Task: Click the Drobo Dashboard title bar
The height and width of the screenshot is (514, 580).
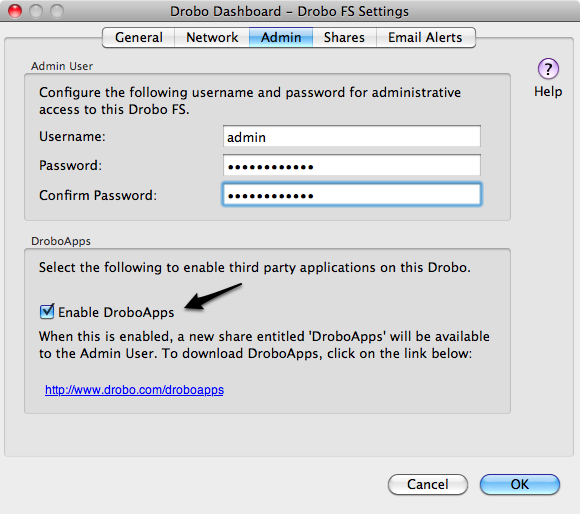Action: [x=289, y=11]
